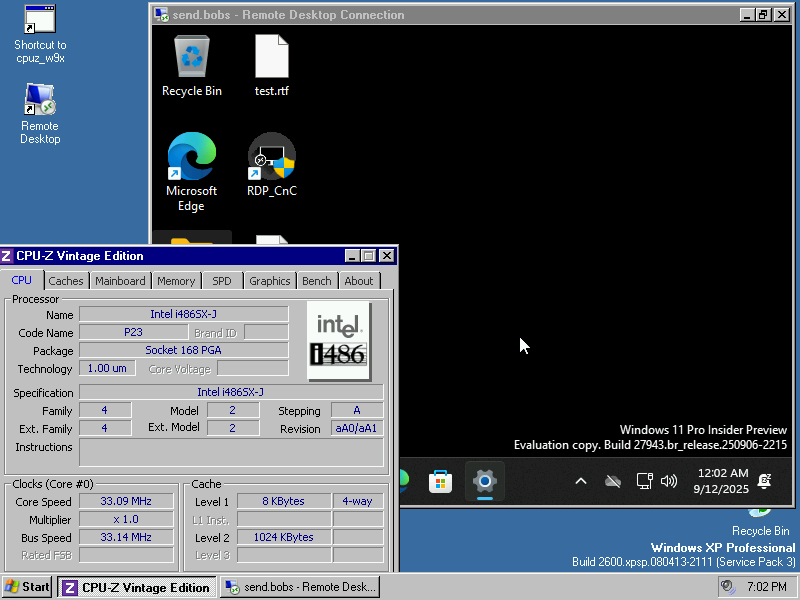Minimize the CPU-Z Vintage Edition window
Screen dimensions: 800x600
[x=352, y=256]
